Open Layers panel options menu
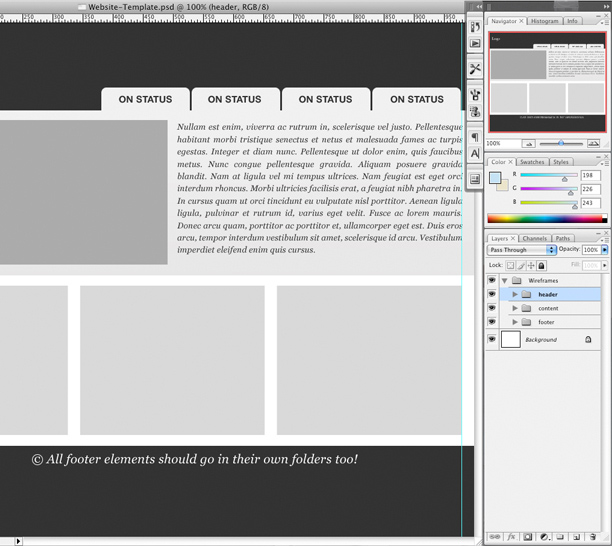612x547 pixels. tap(606, 239)
